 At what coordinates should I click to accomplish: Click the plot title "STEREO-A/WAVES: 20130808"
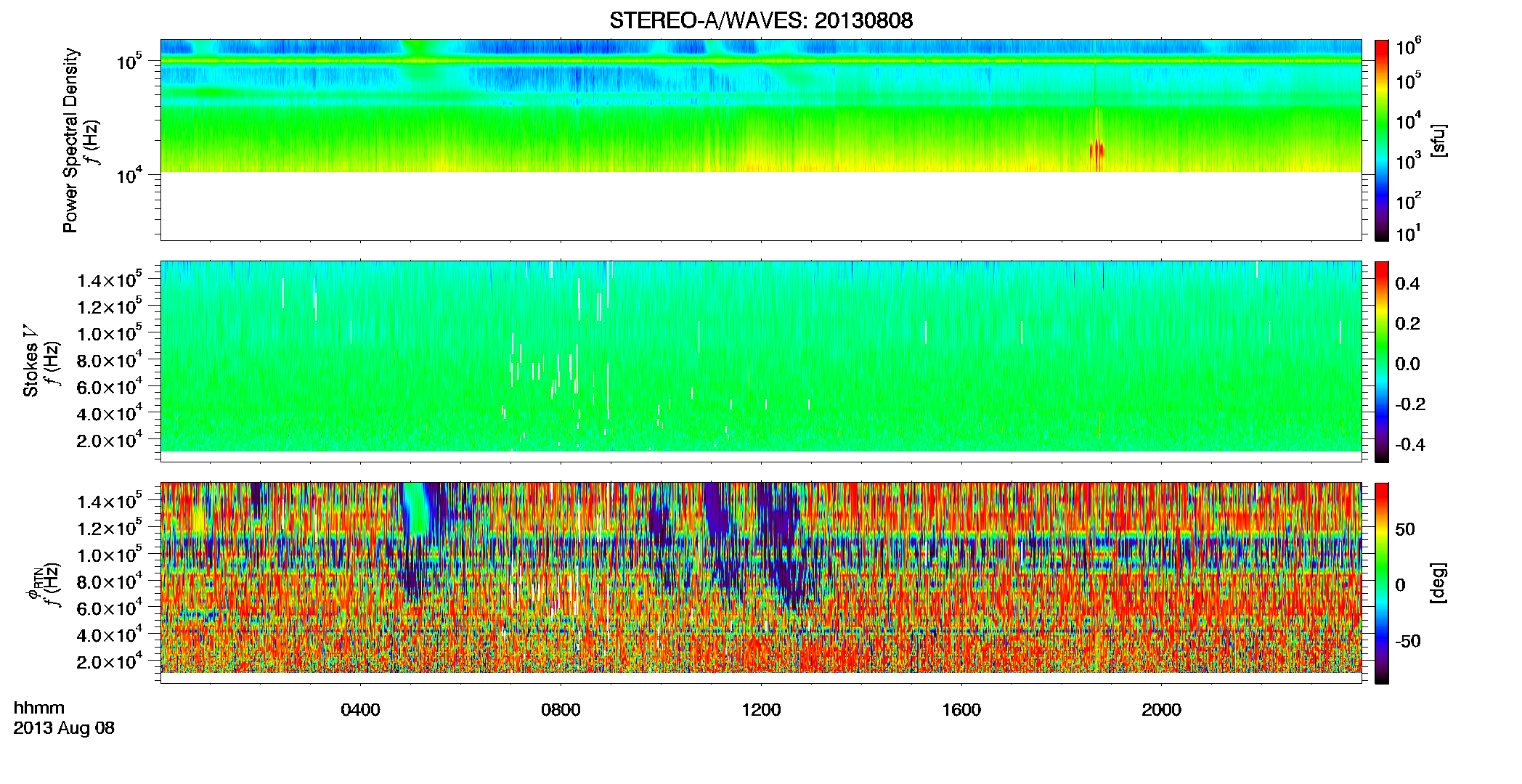point(761,20)
